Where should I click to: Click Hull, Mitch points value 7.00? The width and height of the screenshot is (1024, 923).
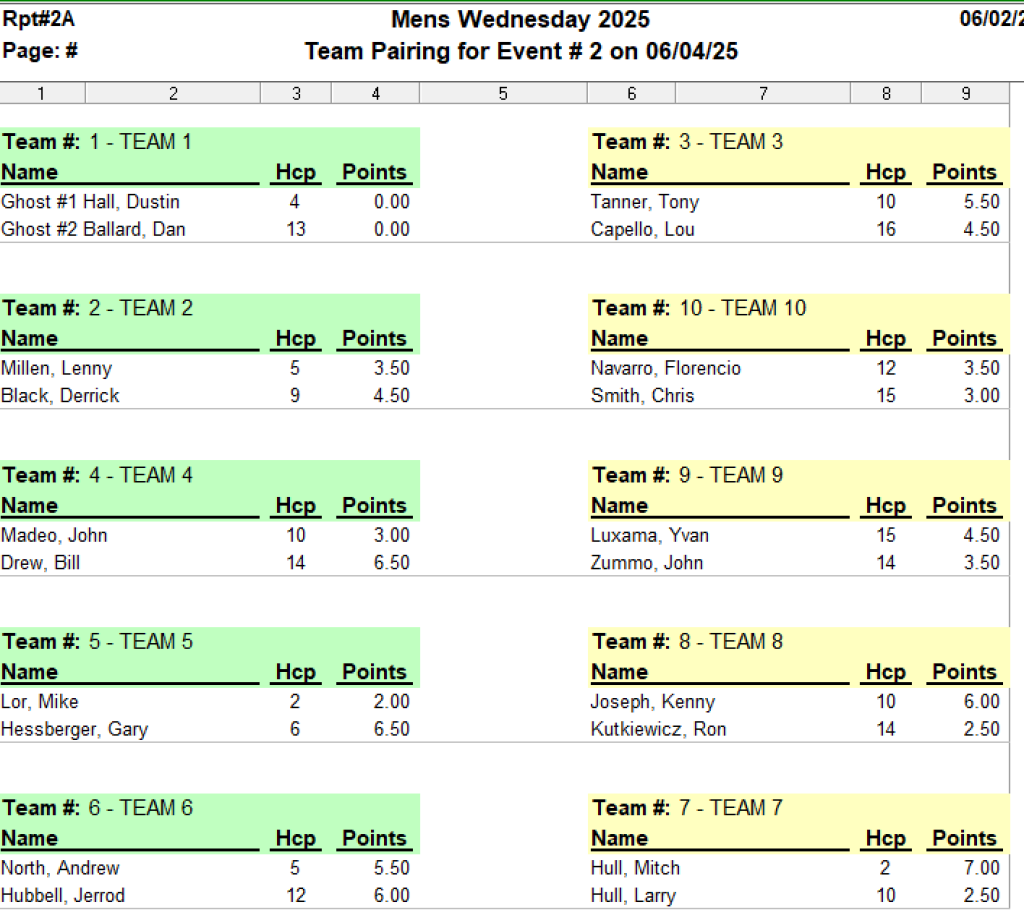coord(982,867)
